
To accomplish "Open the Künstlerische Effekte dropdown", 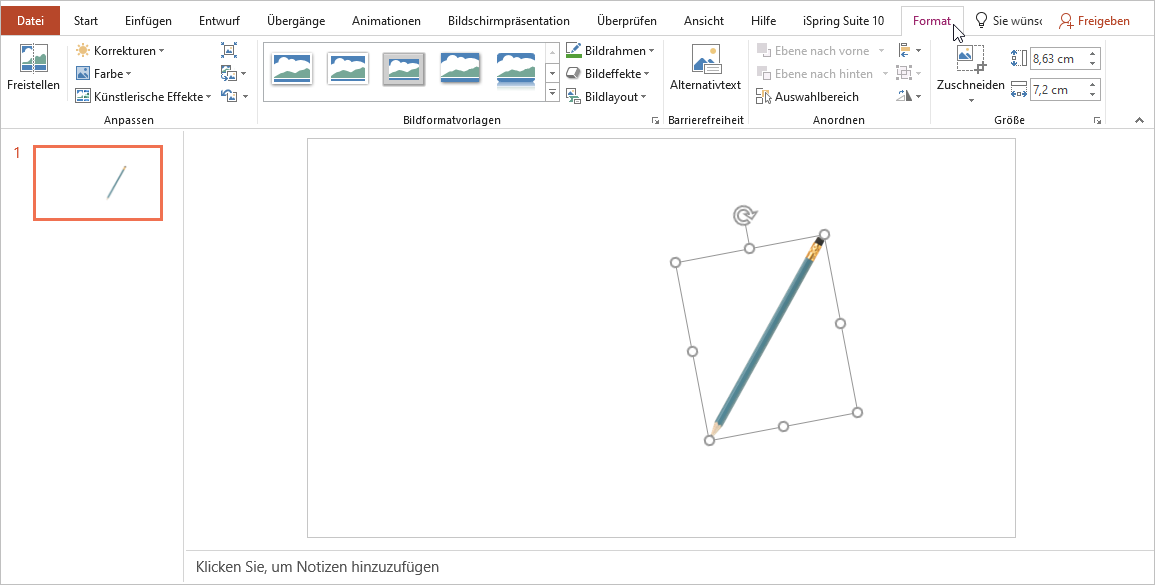I will point(144,97).
